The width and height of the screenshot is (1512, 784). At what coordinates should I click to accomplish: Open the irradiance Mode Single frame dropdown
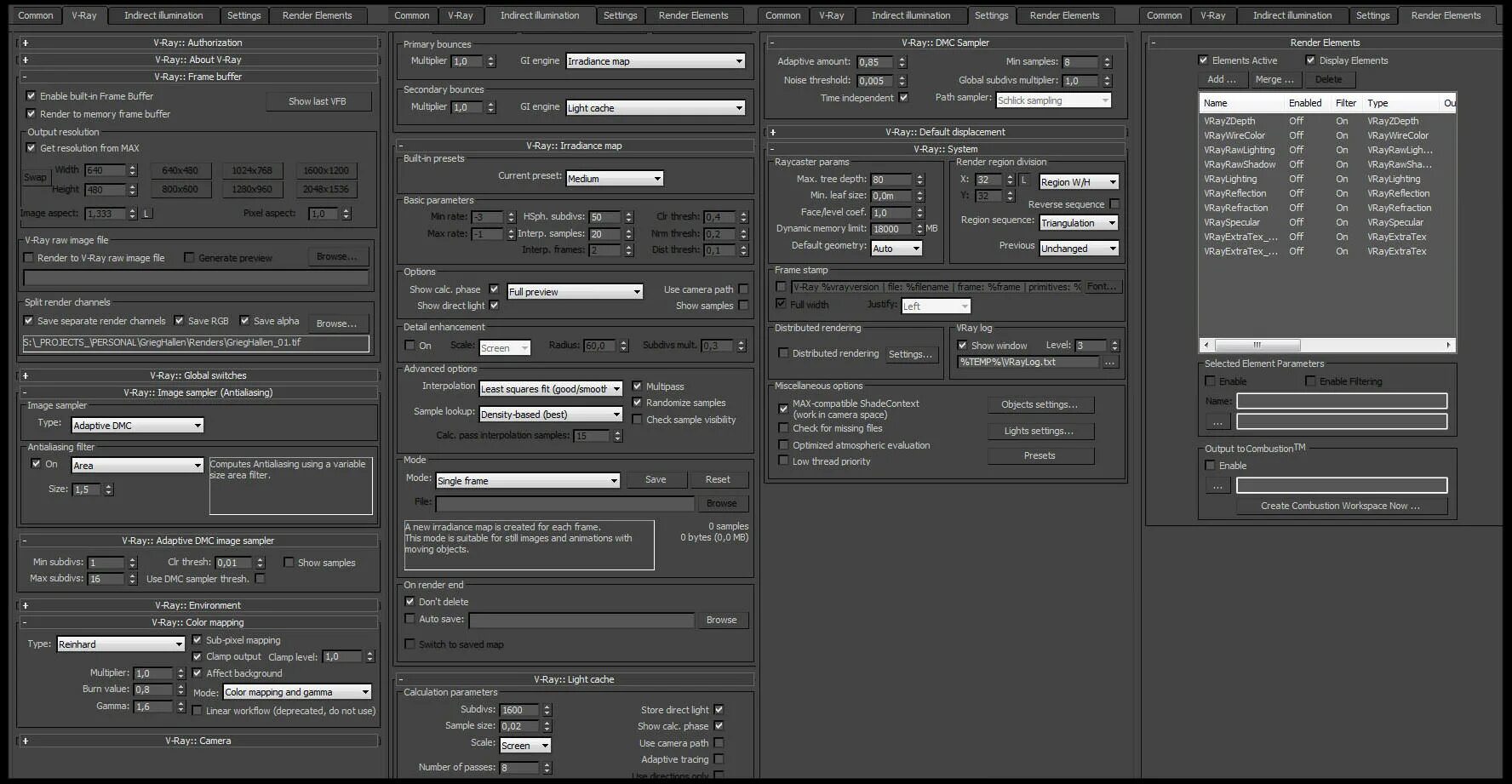click(x=528, y=481)
